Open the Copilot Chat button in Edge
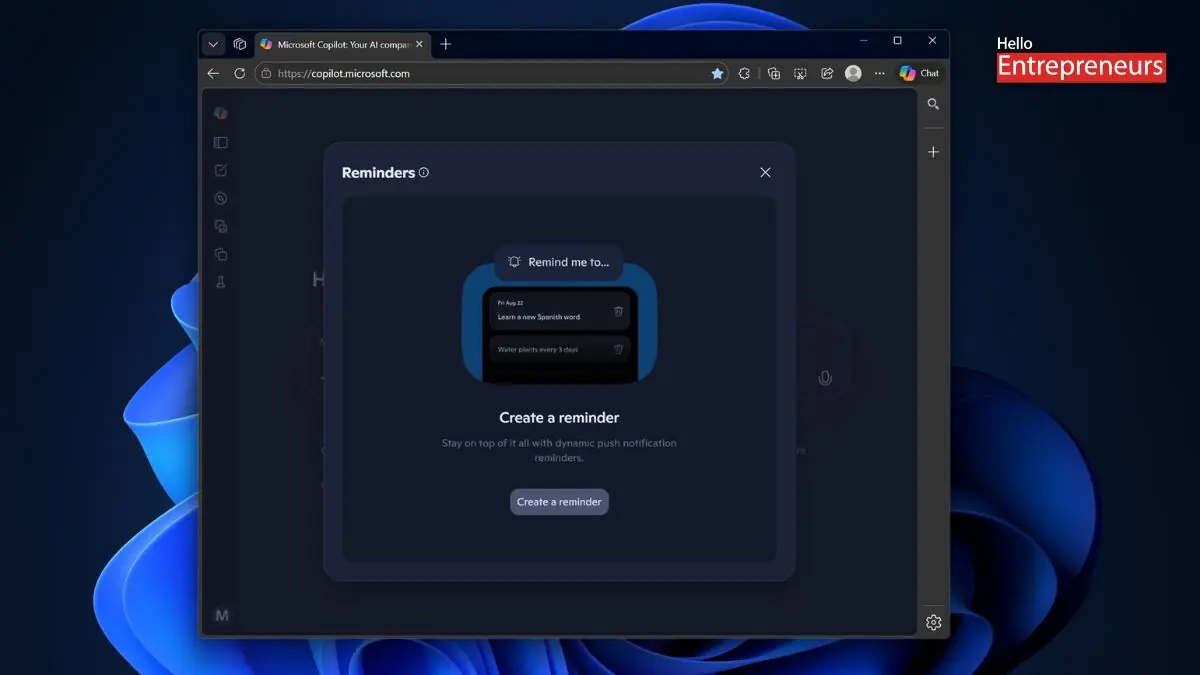This screenshot has width=1200, height=675. tap(919, 73)
